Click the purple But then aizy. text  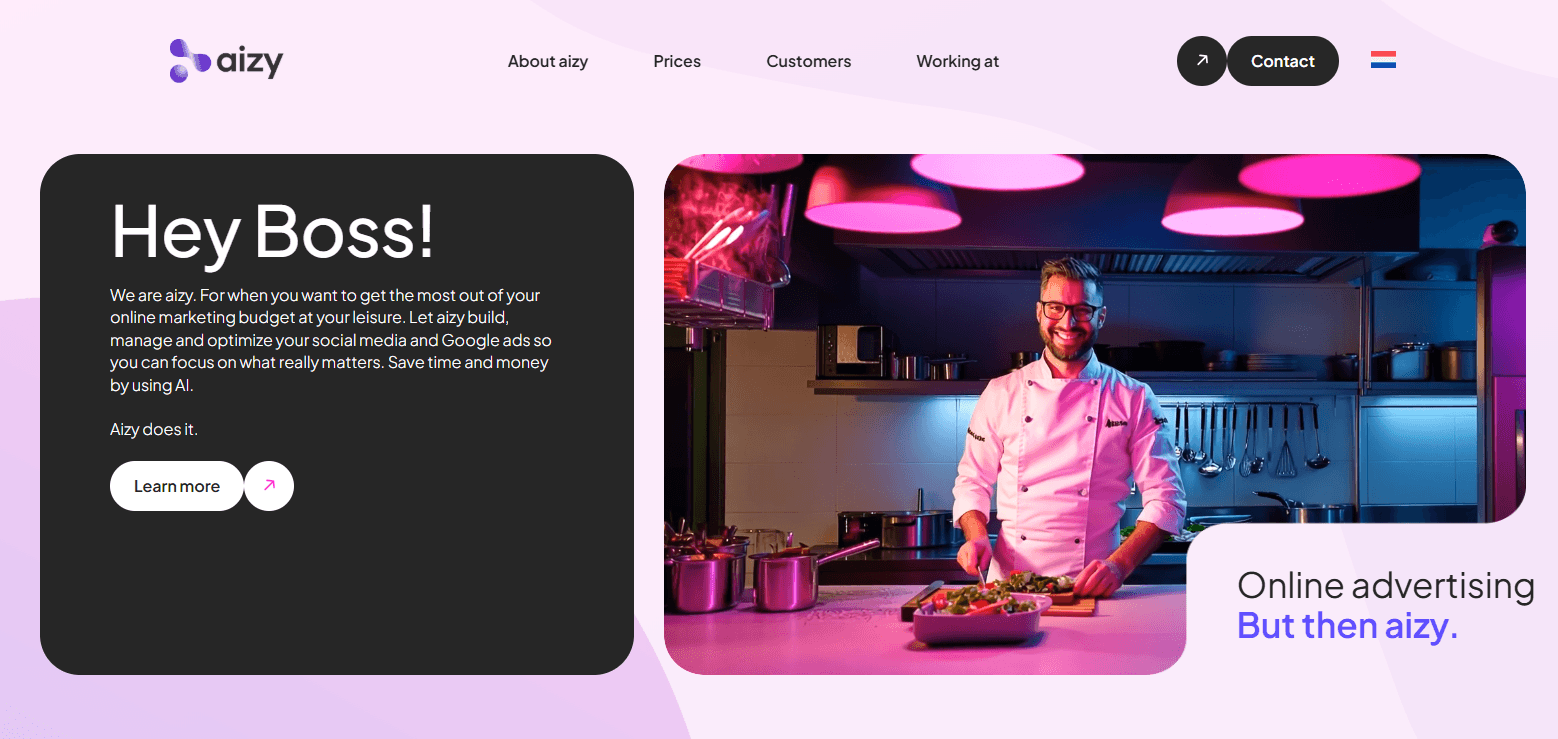click(1348, 626)
